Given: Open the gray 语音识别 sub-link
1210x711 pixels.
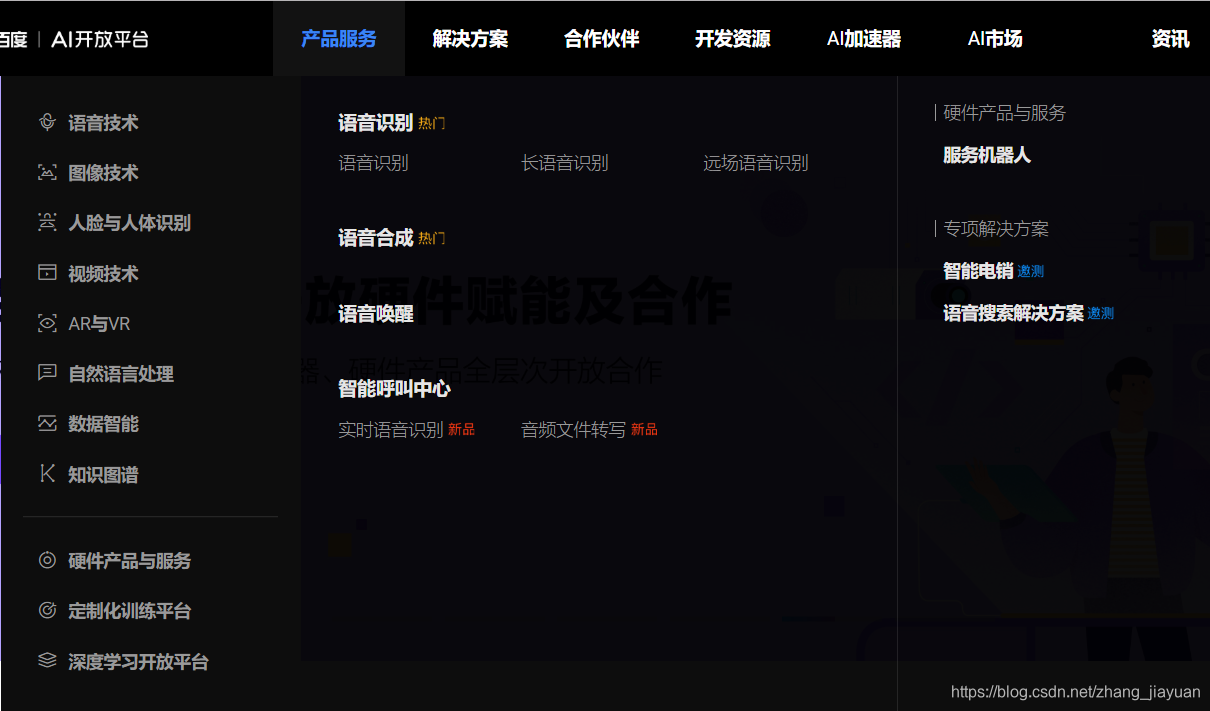Looking at the screenshot, I should pos(373,163).
